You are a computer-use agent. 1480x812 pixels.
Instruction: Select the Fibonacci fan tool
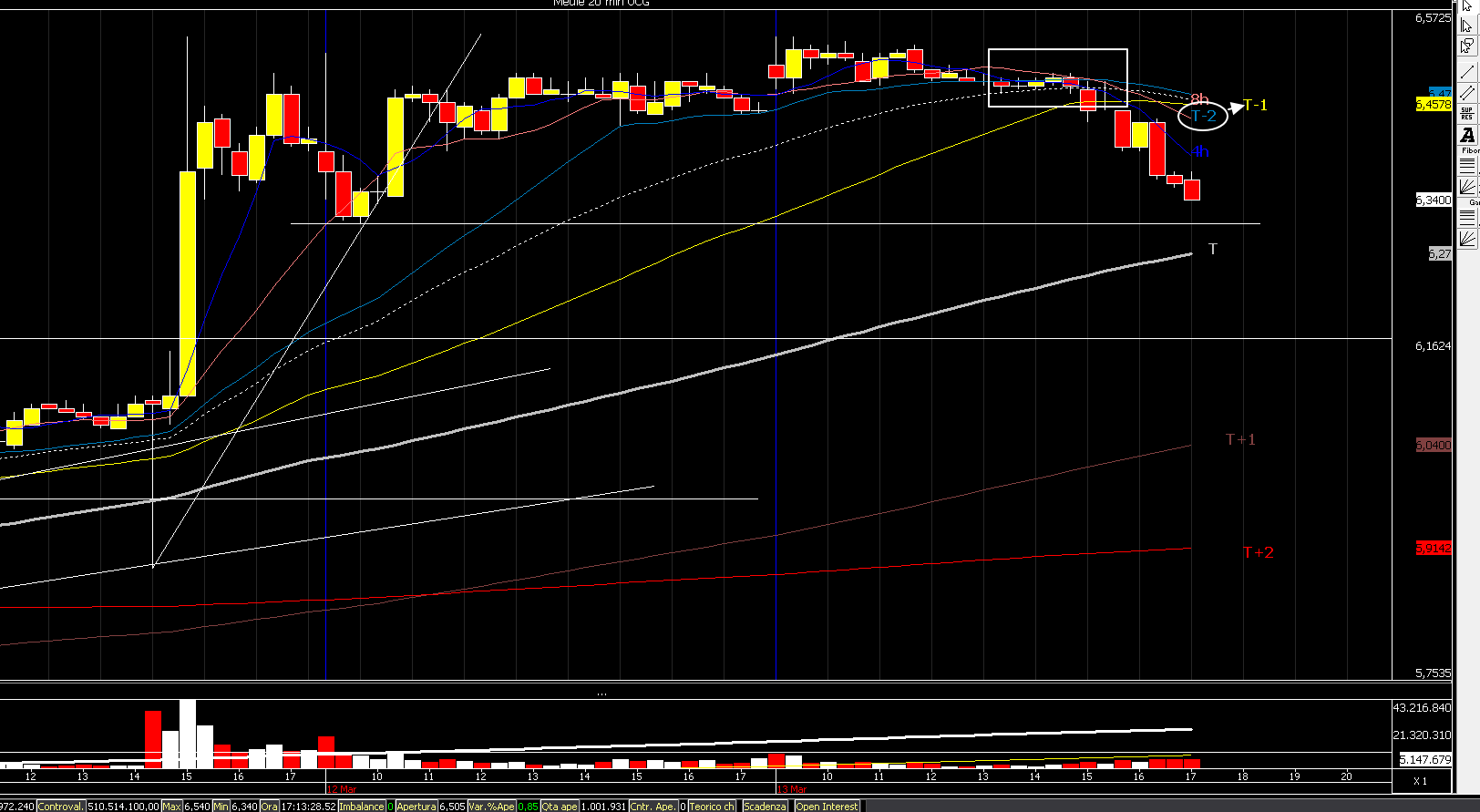coord(1466,186)
